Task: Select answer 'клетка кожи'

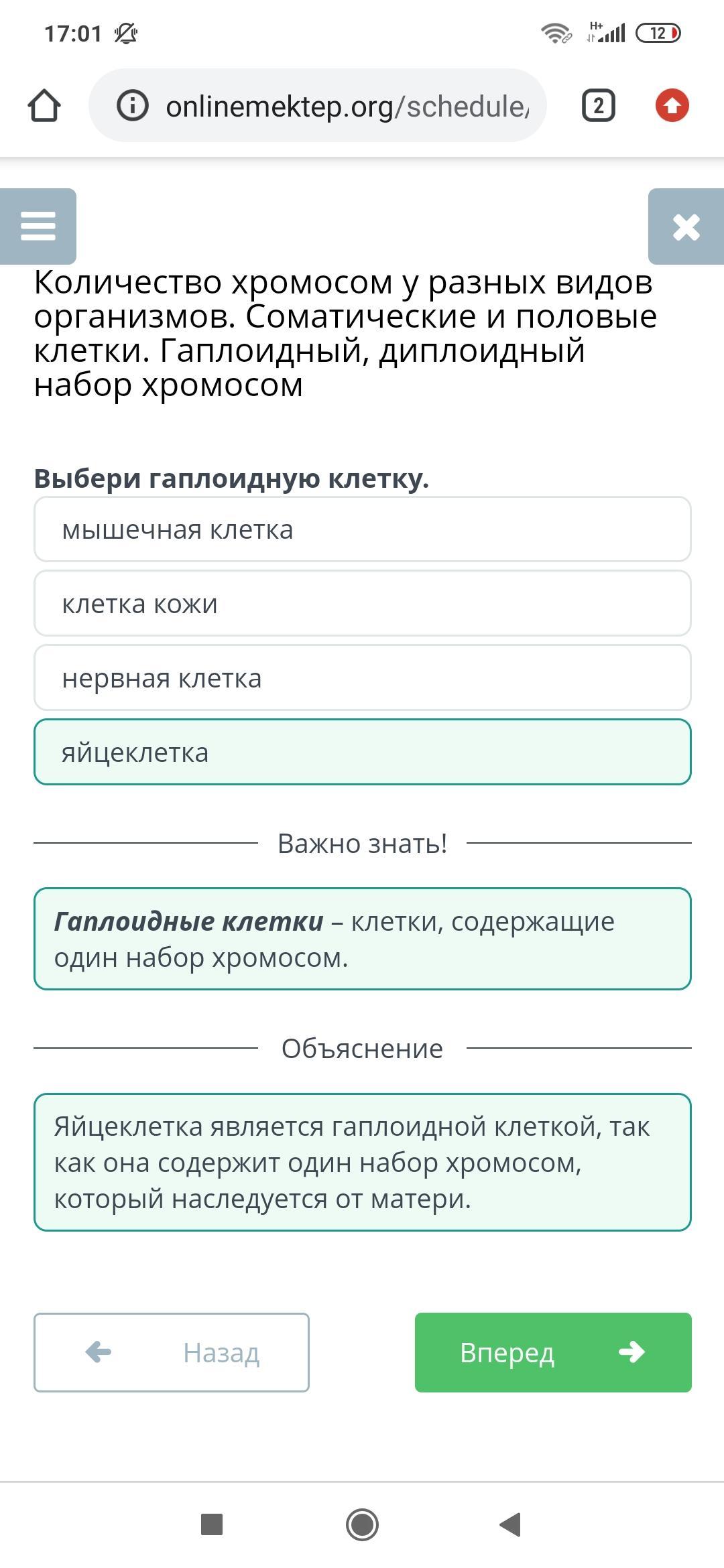Action: click(x=362, y=603)
